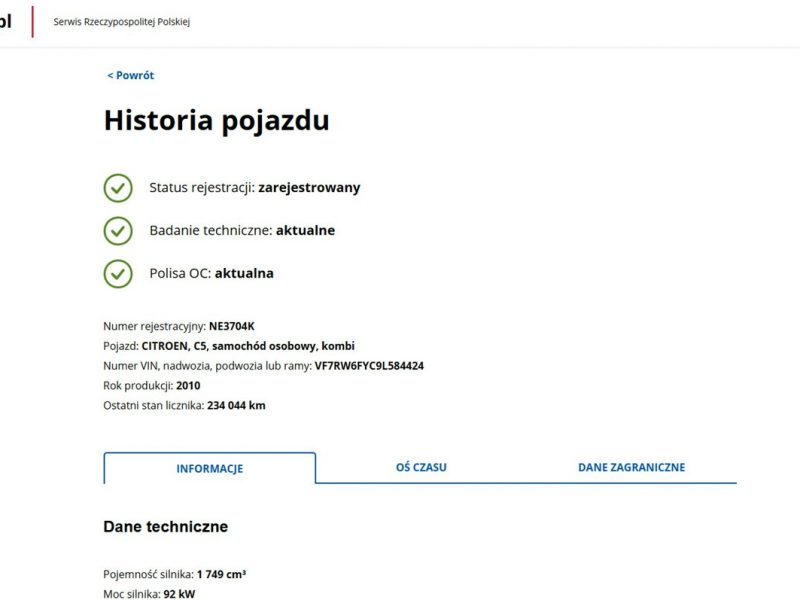The height and width of the screenshot is (600, 800).
Task: Click the Badanie techniczne checkmark icon
Action: pyautogui.click(x=118, y=231)
